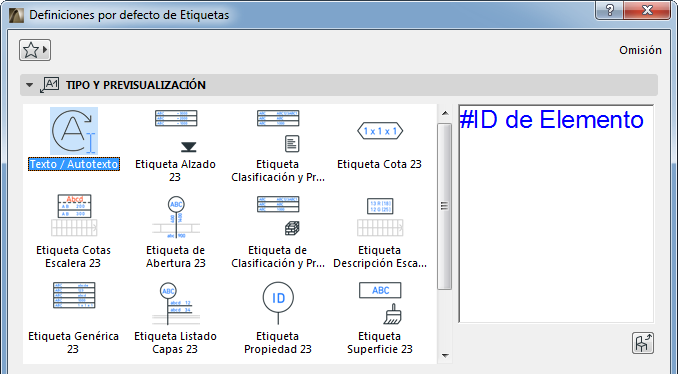Screen dimensions: 678x374
Task: Click the Etiqueta Cota 23 caption
Action: tap(379, 164)
